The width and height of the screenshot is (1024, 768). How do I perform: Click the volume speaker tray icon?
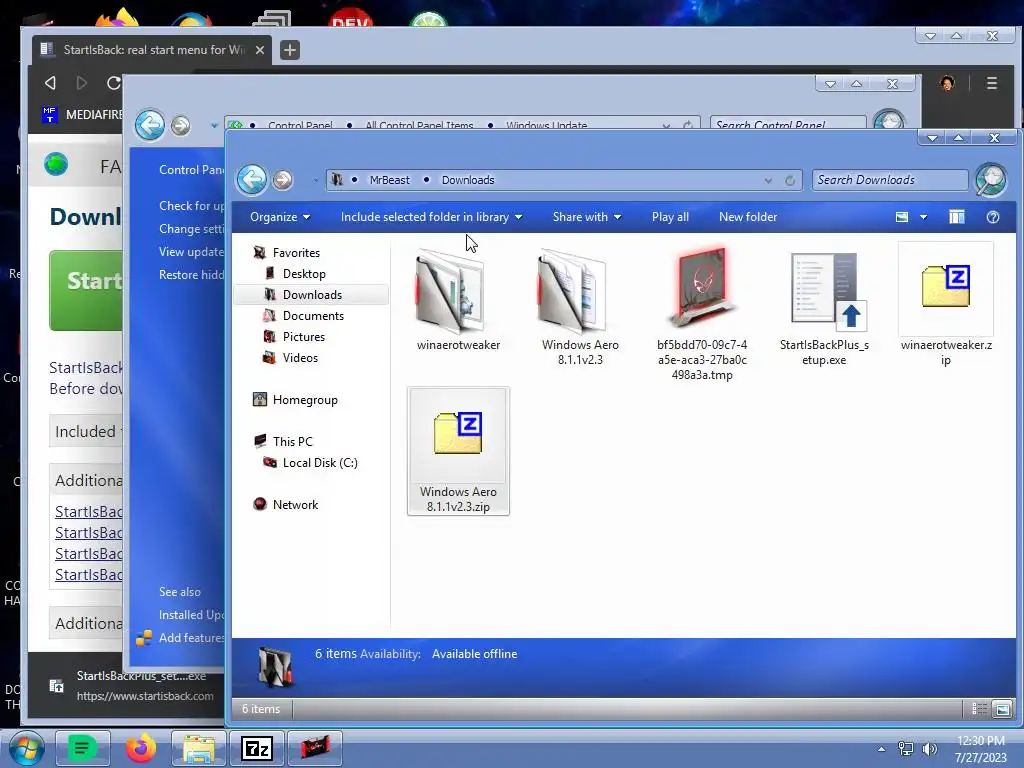point(929,749)
